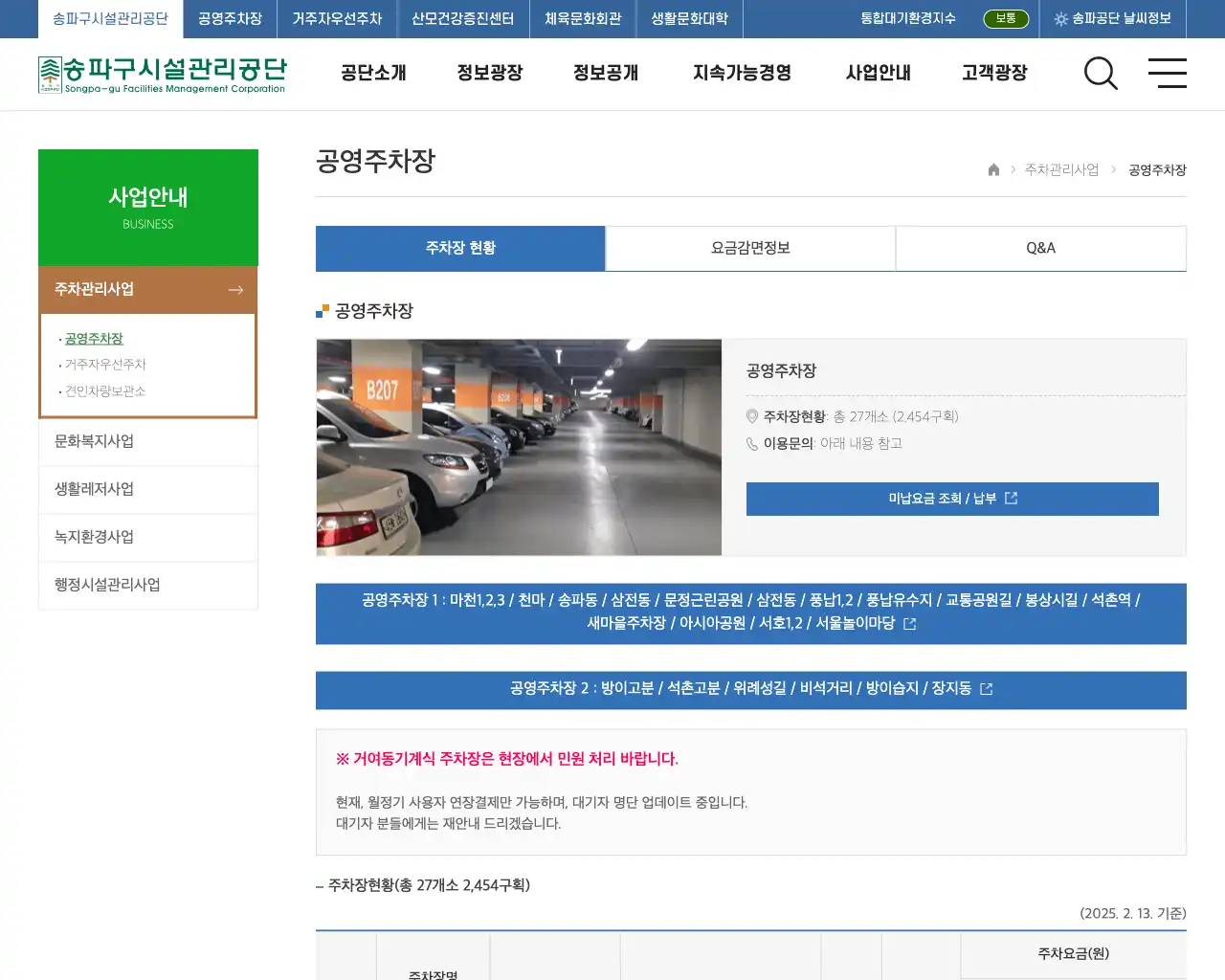
Task: Open the hamburger menu at top right
Action: point(1168,74)
